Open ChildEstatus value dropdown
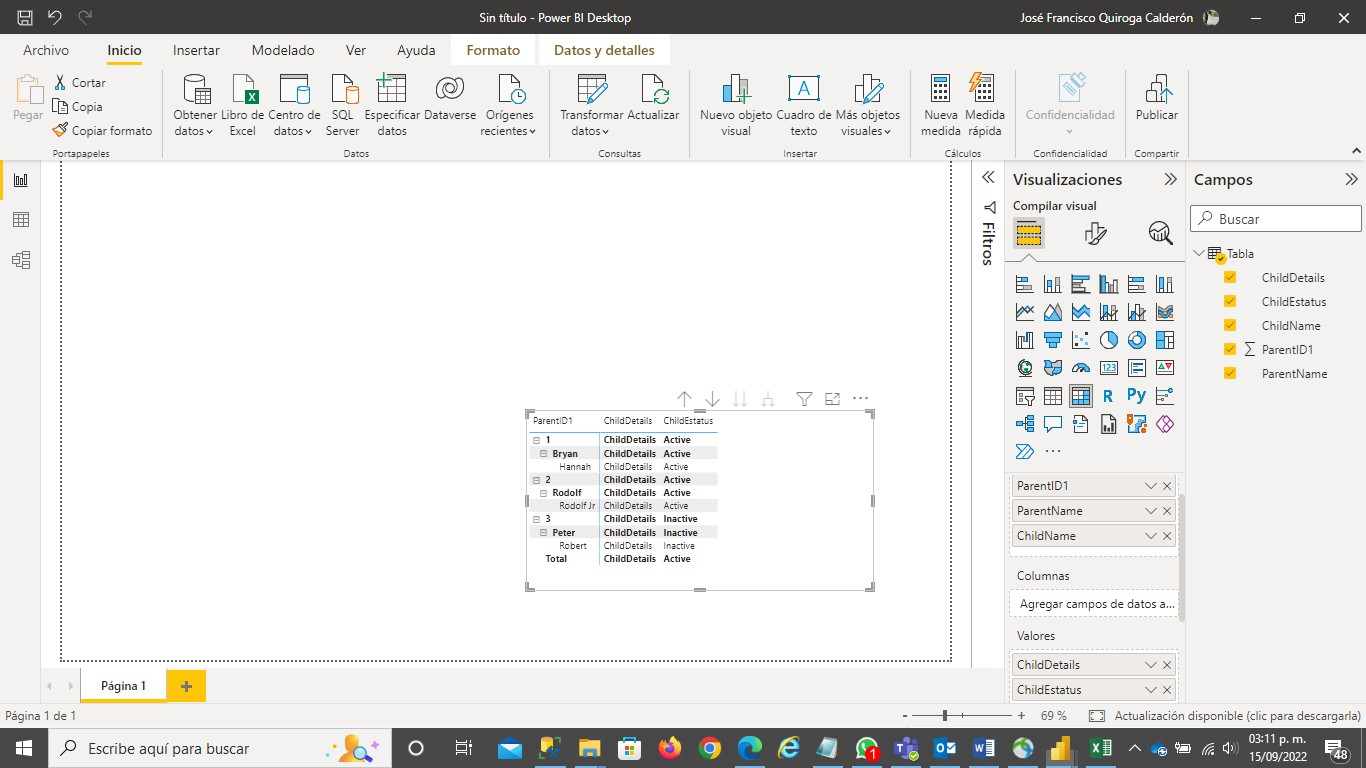Screen dimensions: 1366x768 pos(1150,690)
